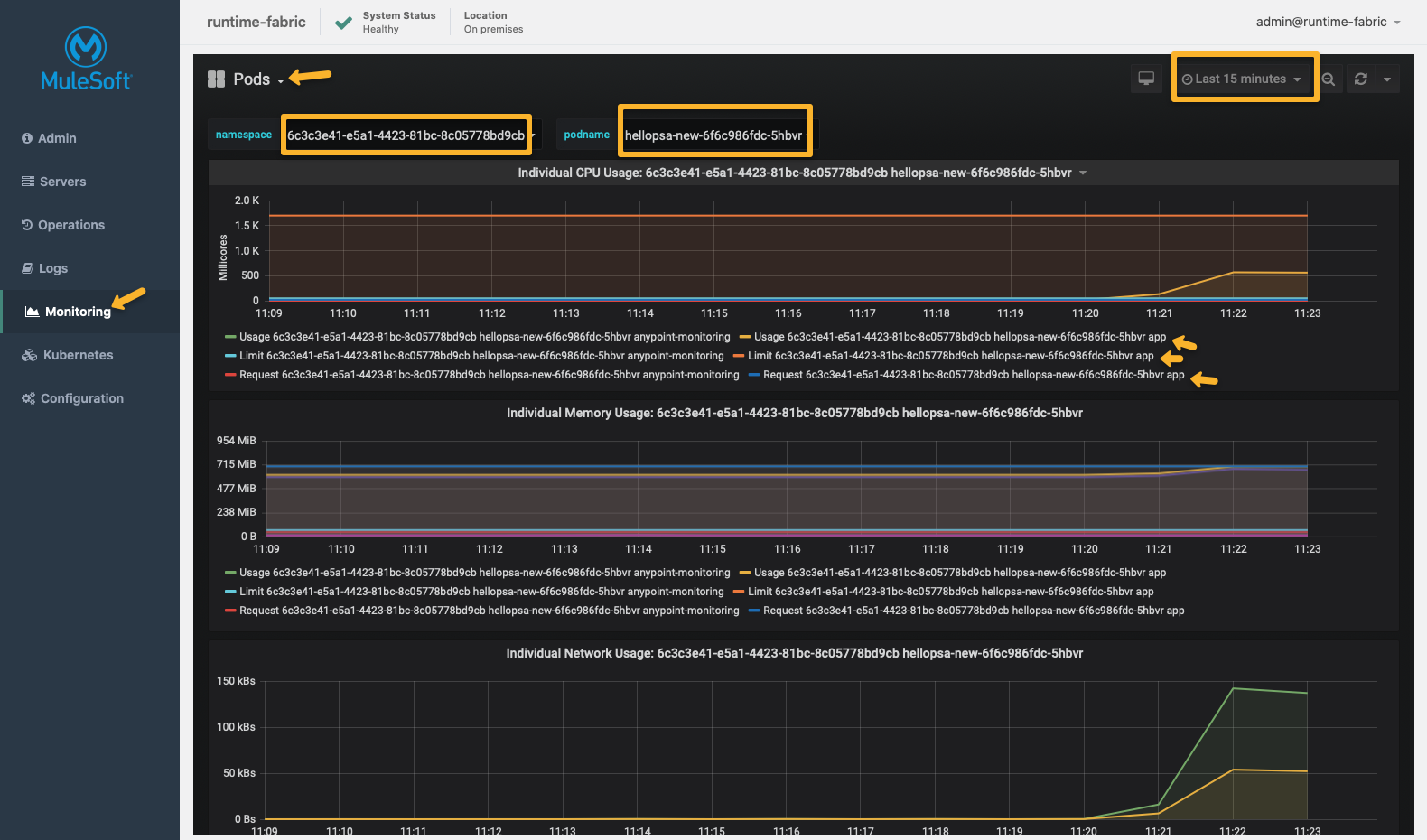This screenshot has height=840, width=1427.
Task: Click the refresh dashboard icon
Action: coord(1361,79)
